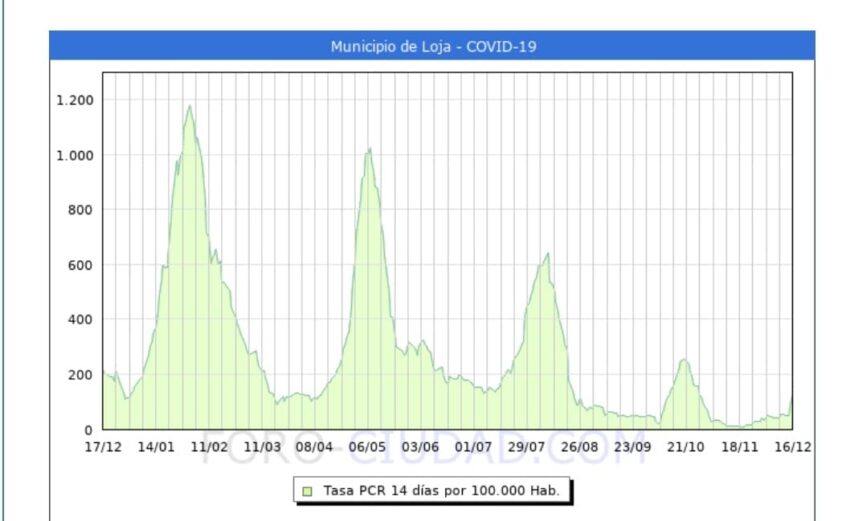Click the 16/12 end date label
Viewport: 842px width, 521px height.
[793, 447]
